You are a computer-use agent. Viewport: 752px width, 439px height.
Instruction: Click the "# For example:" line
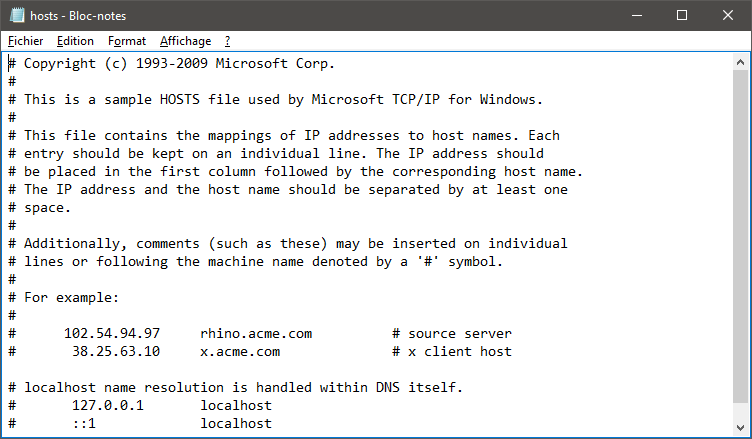63,297
